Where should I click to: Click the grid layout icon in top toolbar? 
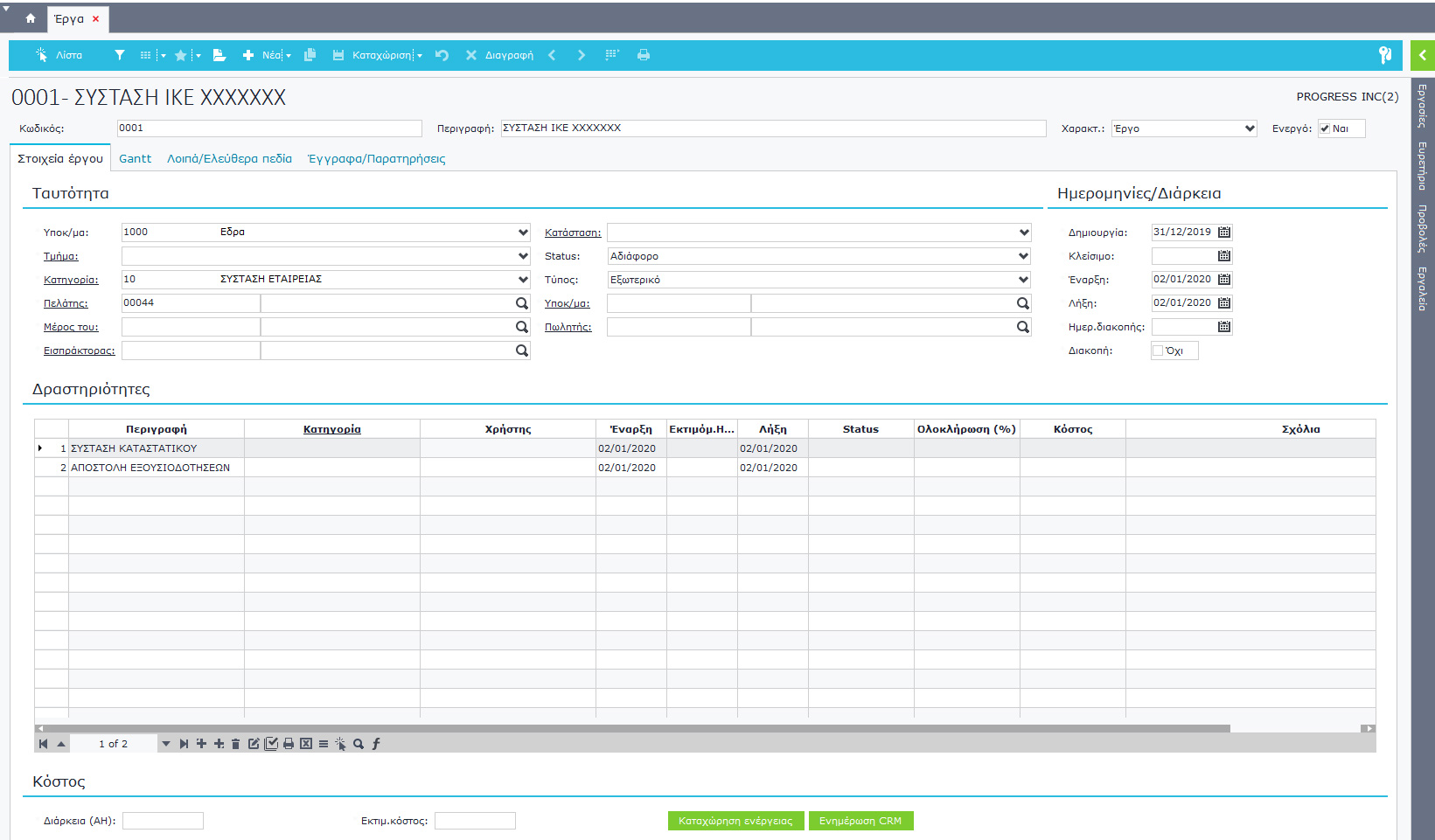point(146,55)
